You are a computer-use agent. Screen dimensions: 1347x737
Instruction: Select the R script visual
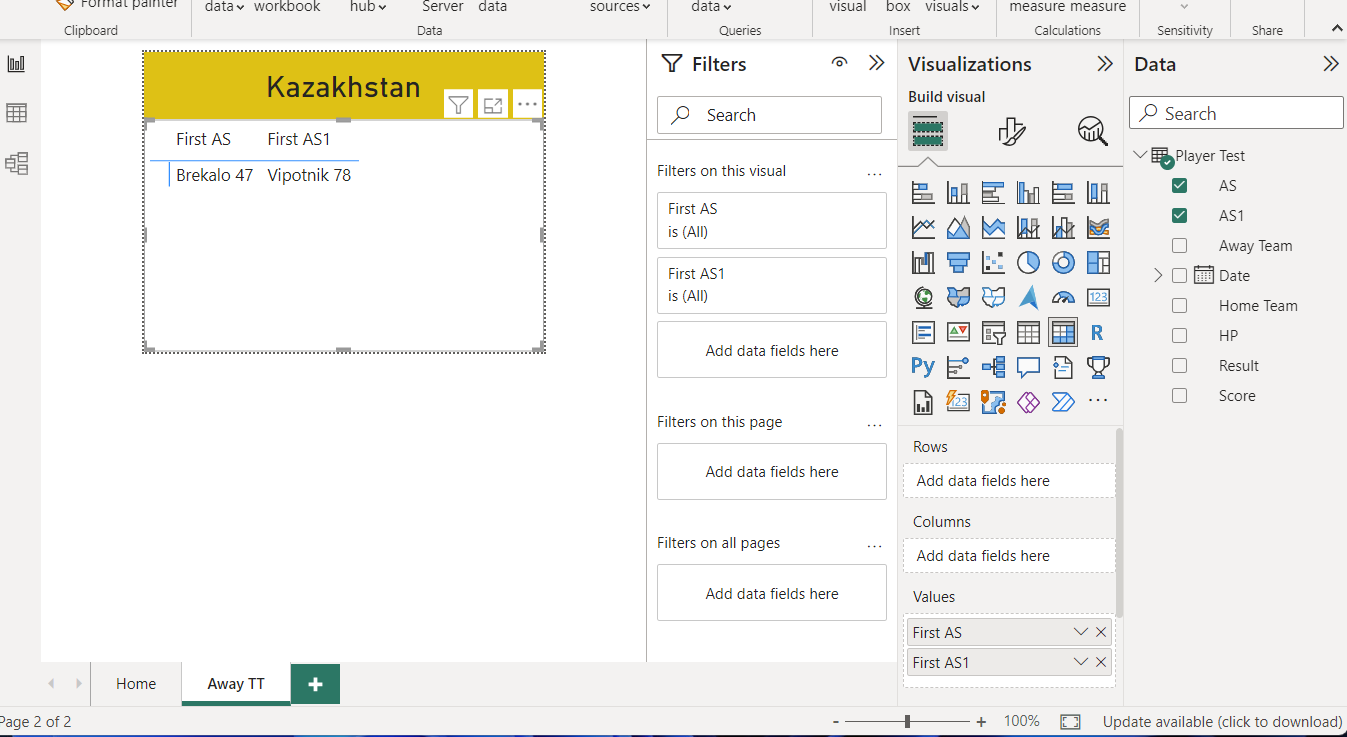[x=1098, y=332]
